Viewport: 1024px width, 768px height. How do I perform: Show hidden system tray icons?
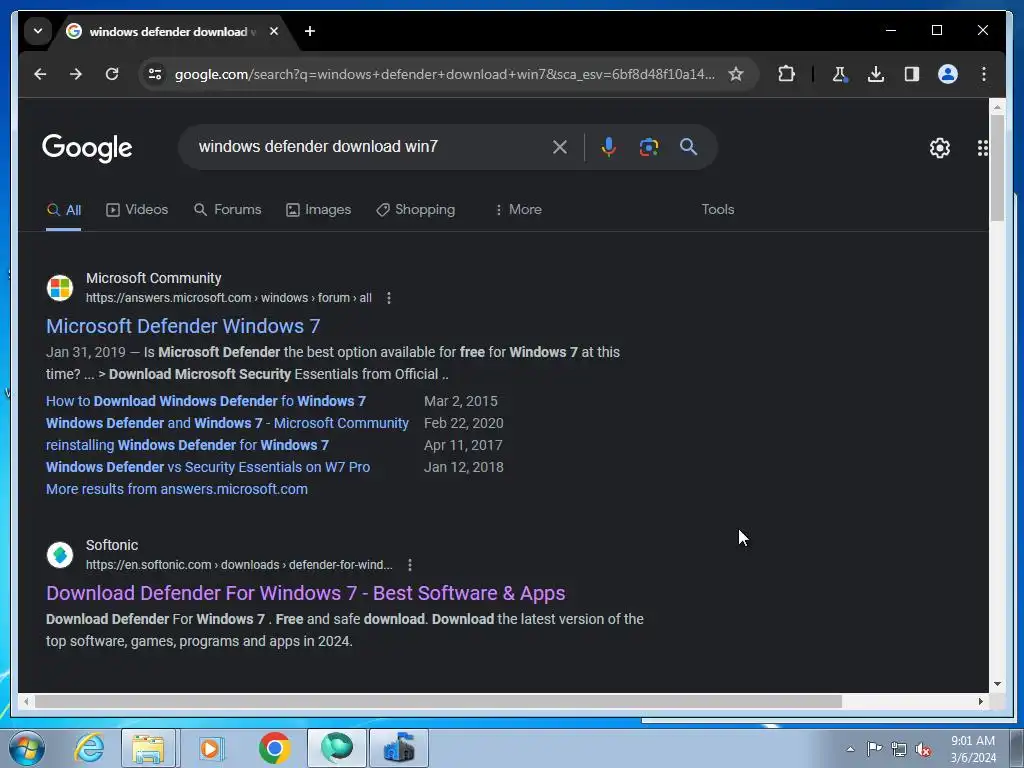[850, 749]
